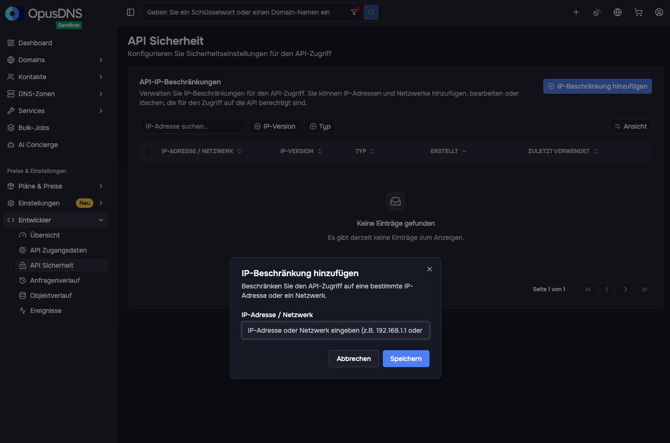Click the plus icon in top bar

576,12
